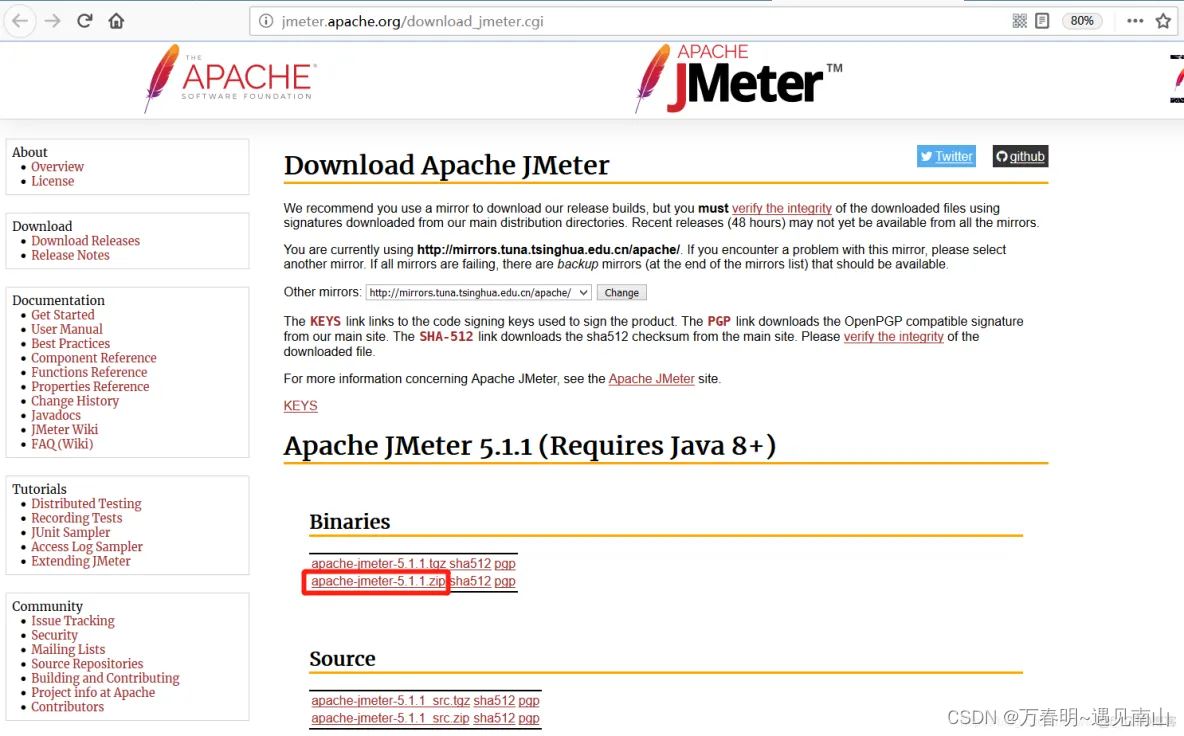Open pgp signature for source tgz
This screenshot has height=736, width=1184.
point(529,701)
